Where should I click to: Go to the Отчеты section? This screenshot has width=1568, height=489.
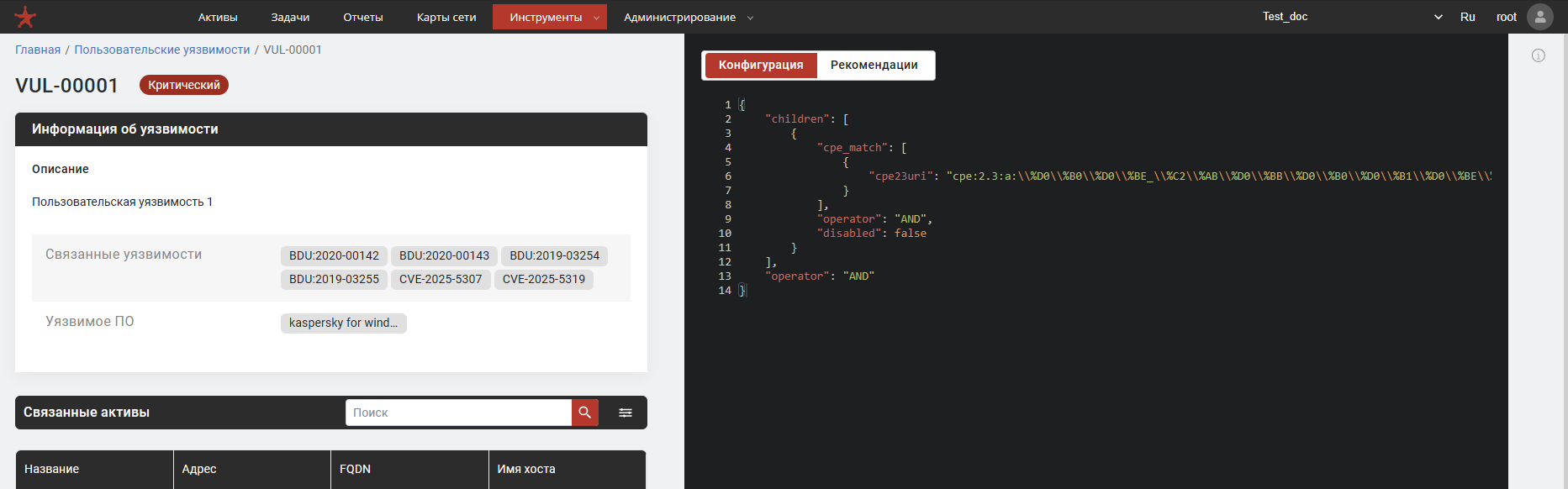(x=363, y=17)
